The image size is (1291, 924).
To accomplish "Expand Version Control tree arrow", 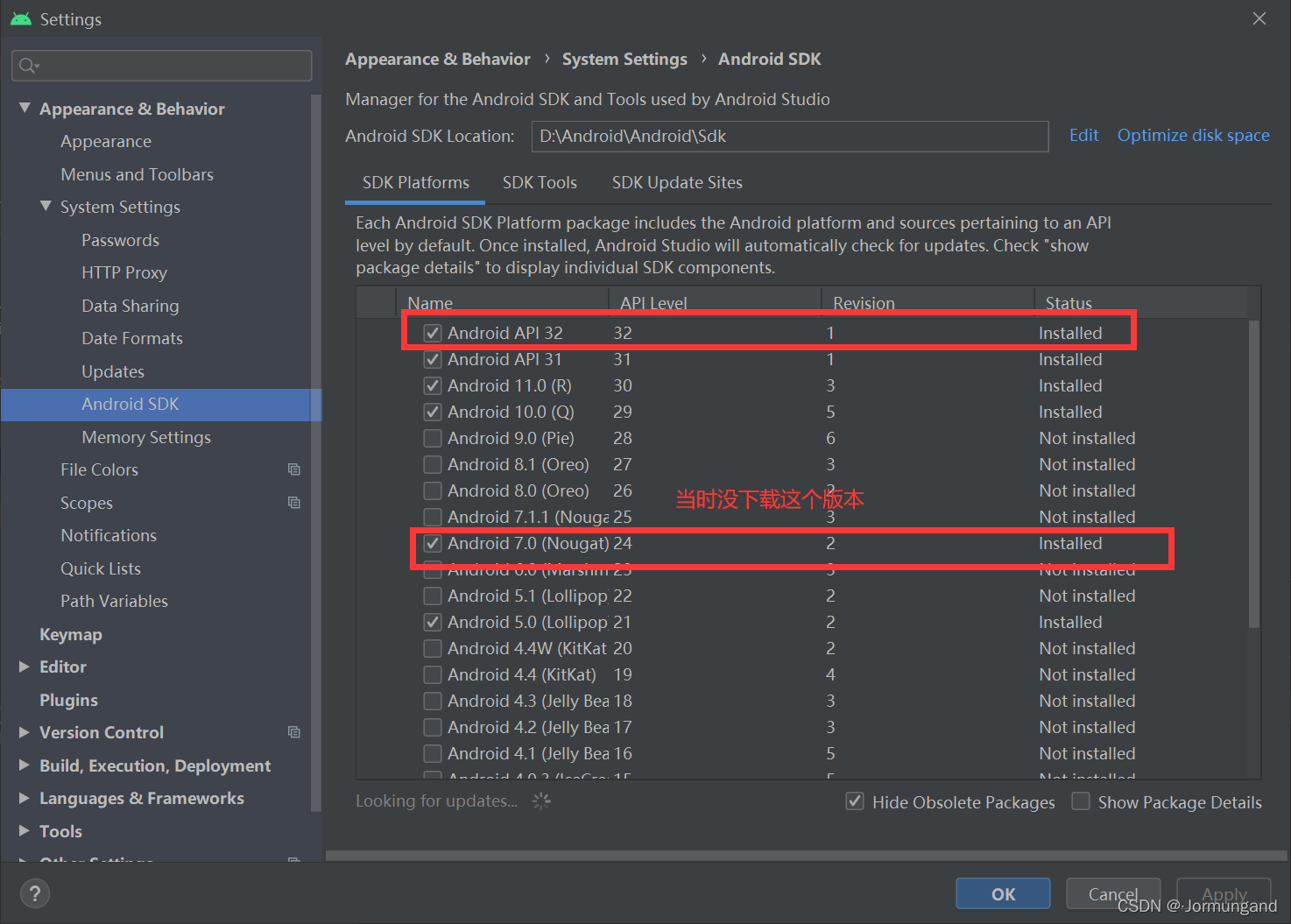I will coord(25,732).
